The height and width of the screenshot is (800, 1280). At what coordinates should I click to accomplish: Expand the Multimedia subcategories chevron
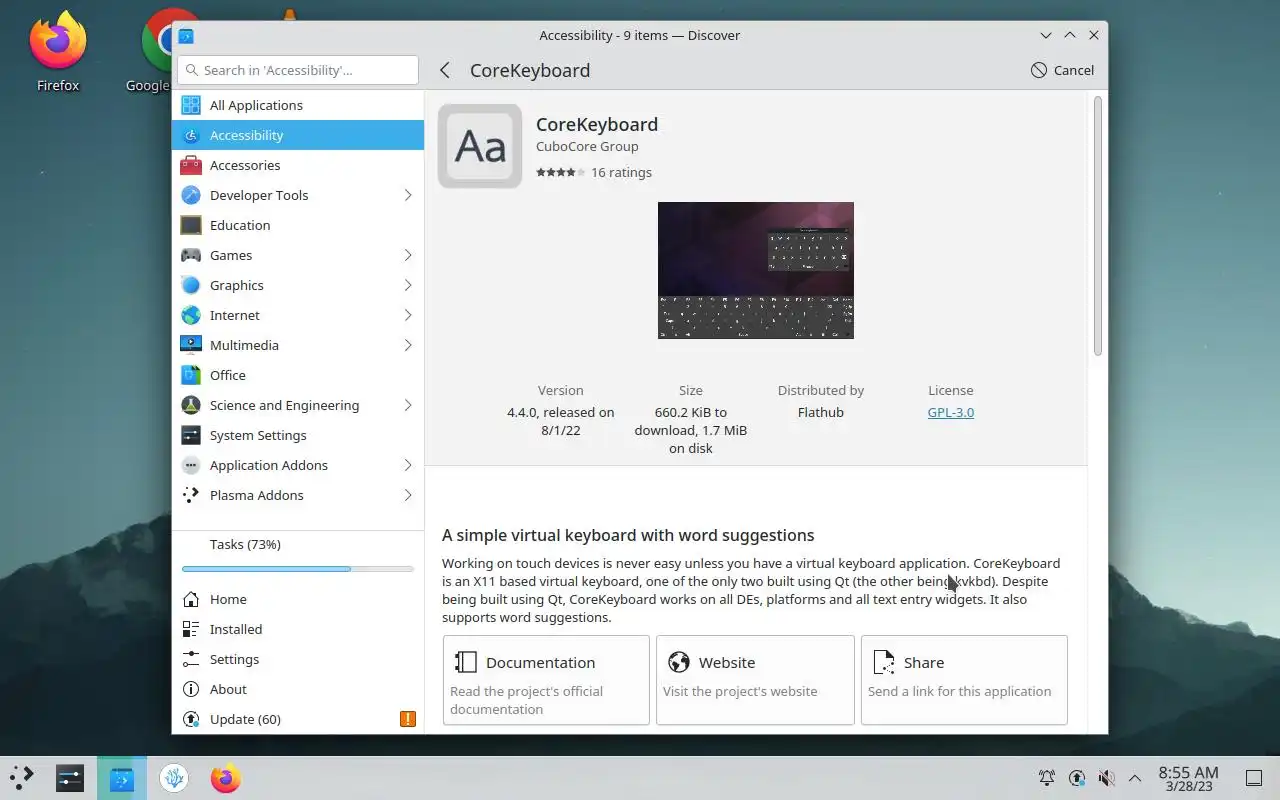(x=408, y=345)
